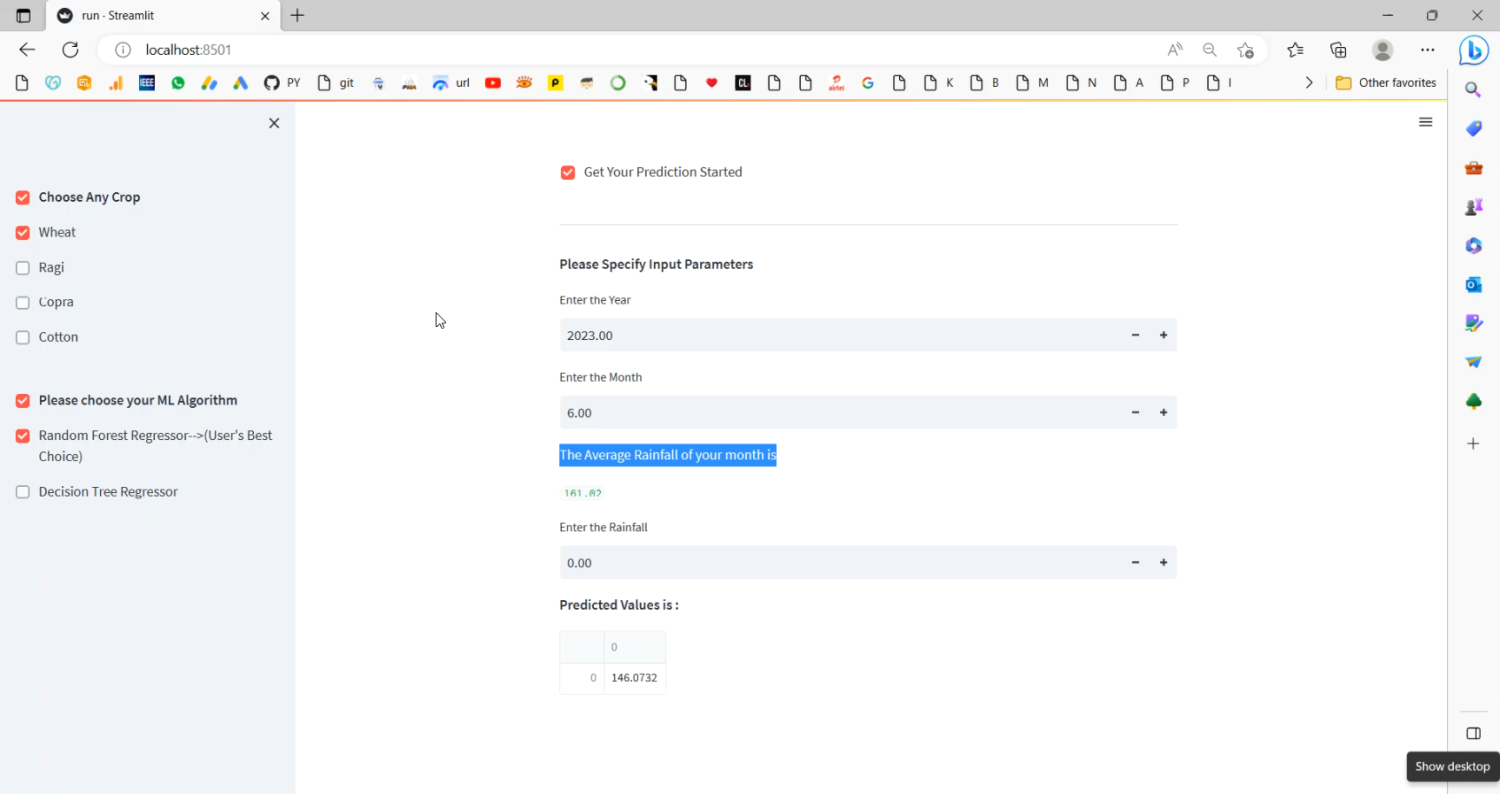Open the Bing chat sidebar icon
1500x794 pixels.
coord(1473,50)
